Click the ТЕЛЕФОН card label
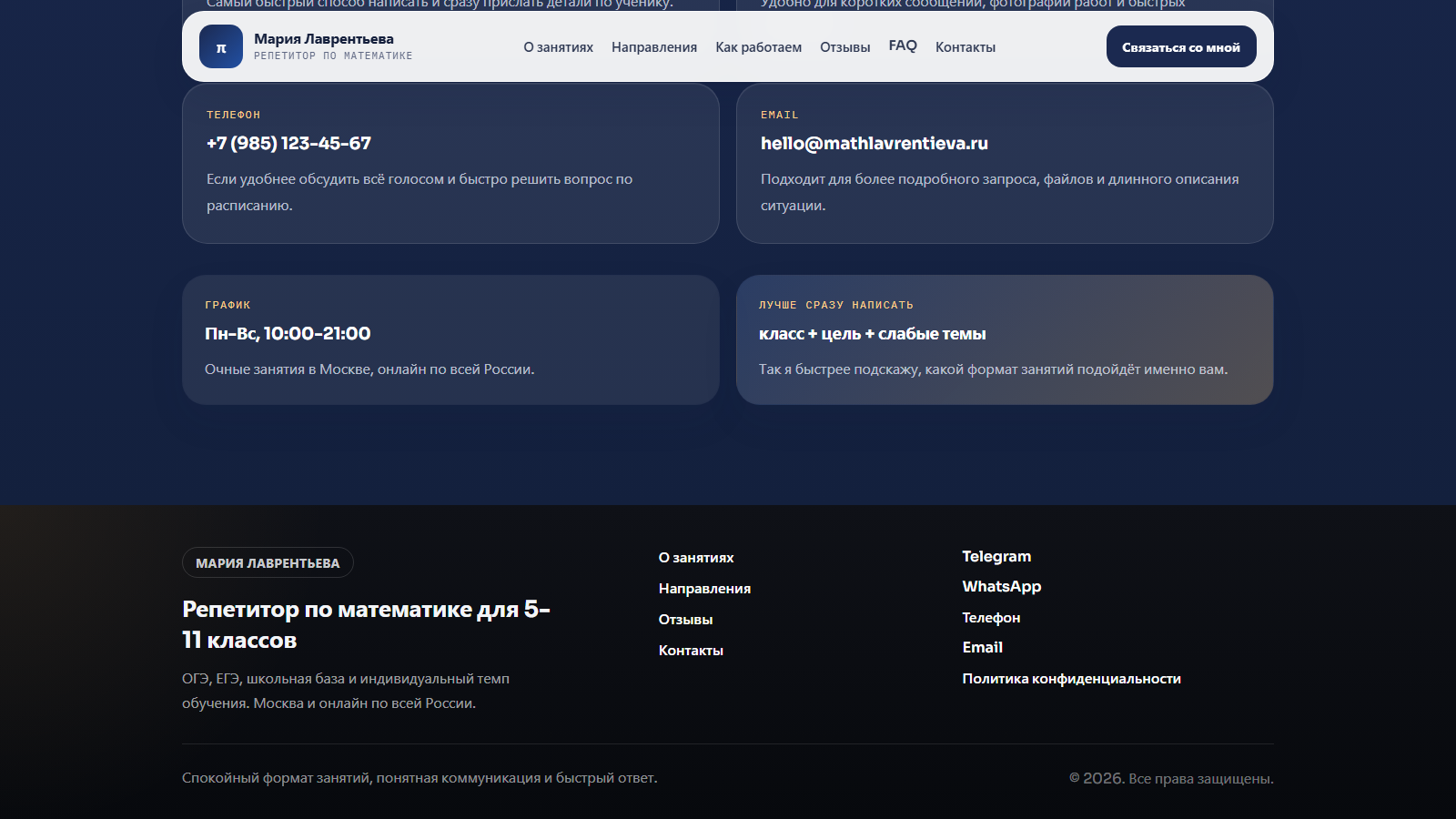The height and width of the screenshot is (819, 1456). coord(233,115)
